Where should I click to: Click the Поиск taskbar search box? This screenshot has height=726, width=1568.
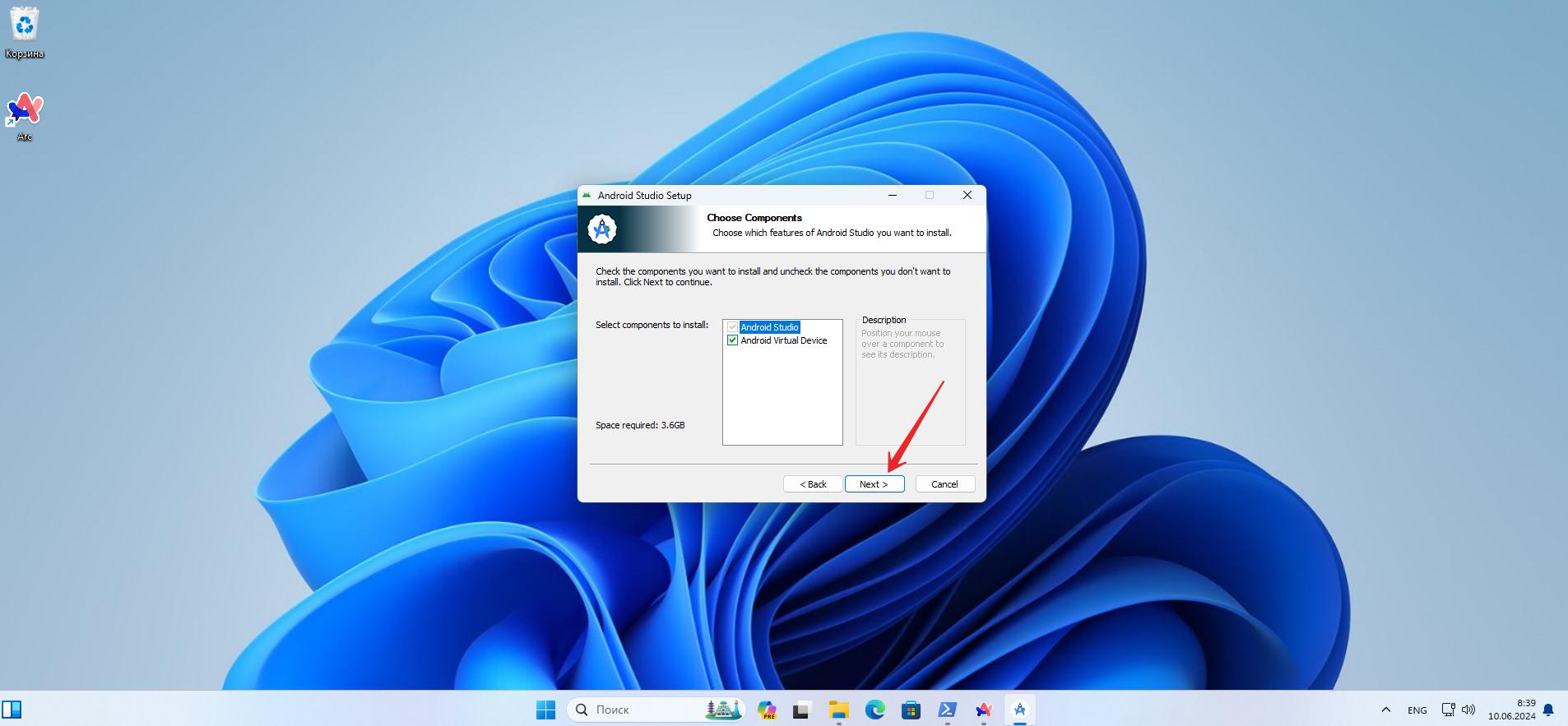tap(656, 710)
